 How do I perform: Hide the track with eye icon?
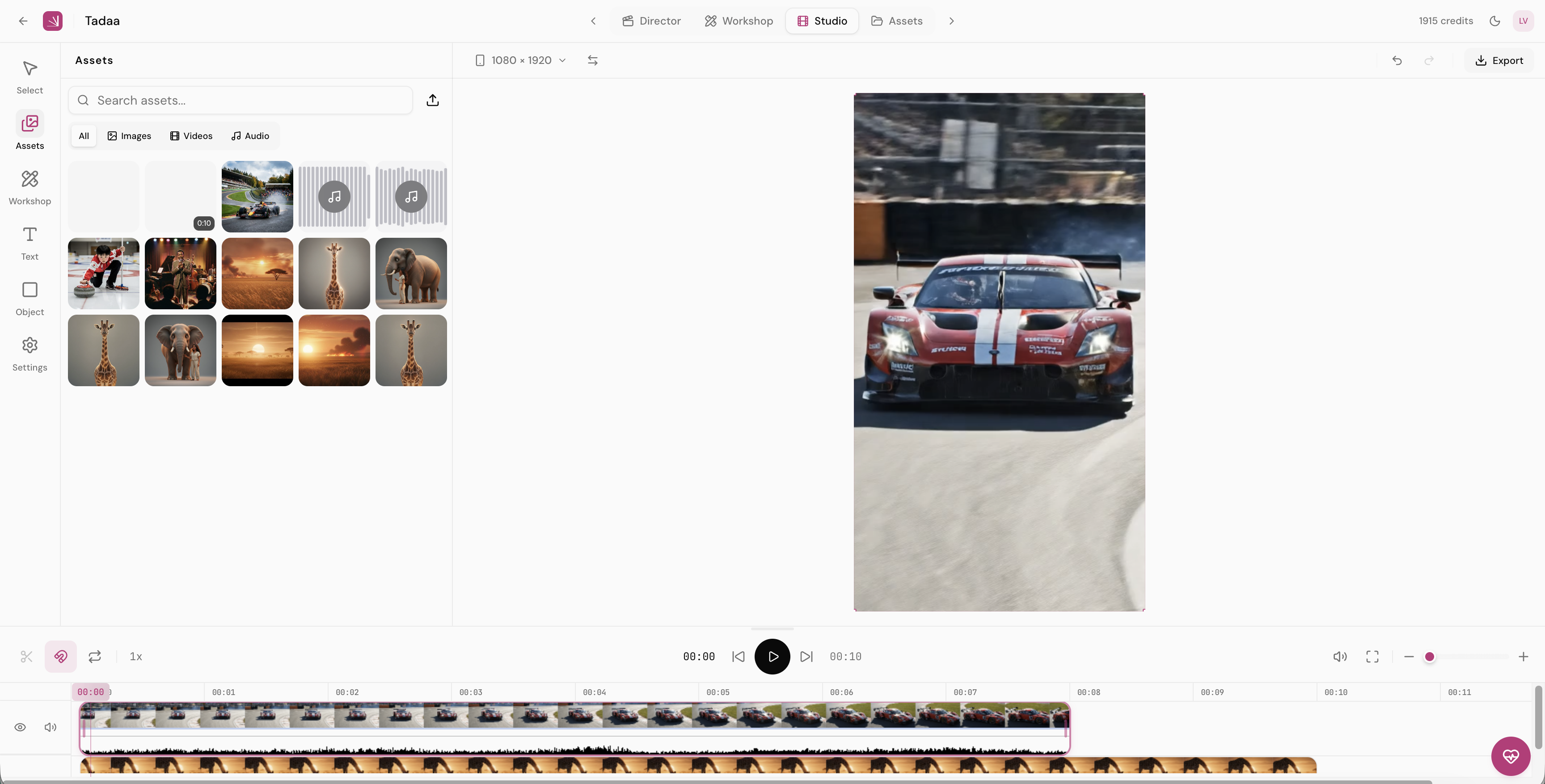click(20, 727)
